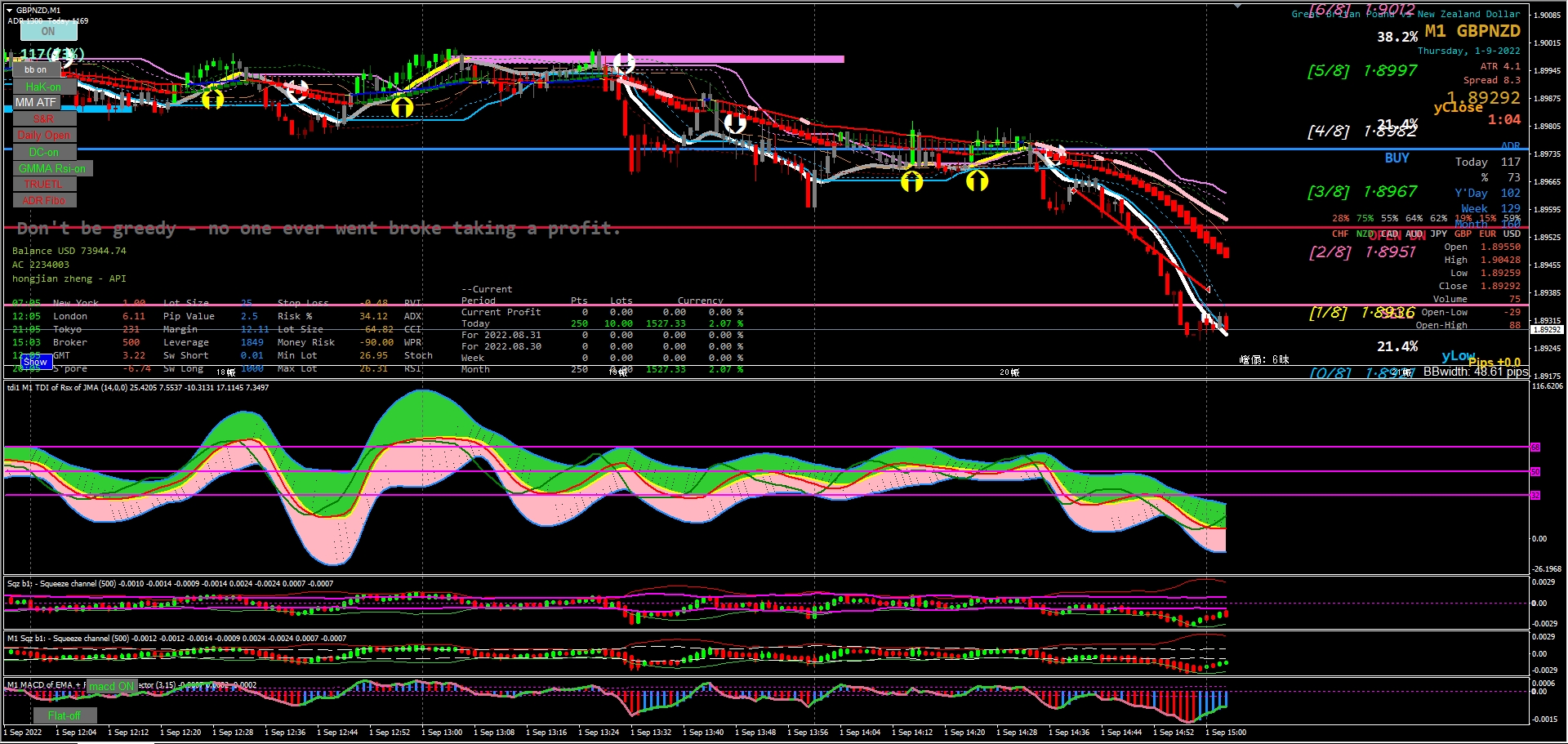This screenshot has width=1568, height=744.
Task: Toggle the 'macd ON' button
Action: (x=111, y=687)
